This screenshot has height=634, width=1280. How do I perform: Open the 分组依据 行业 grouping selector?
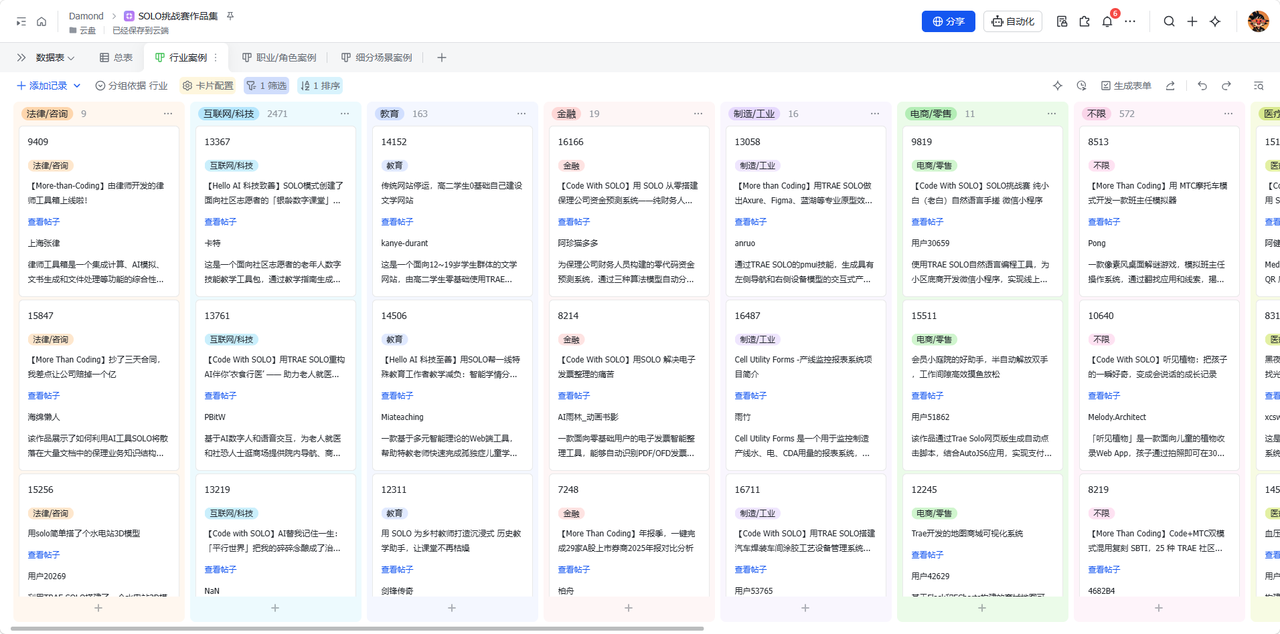(x=131, y=86)
